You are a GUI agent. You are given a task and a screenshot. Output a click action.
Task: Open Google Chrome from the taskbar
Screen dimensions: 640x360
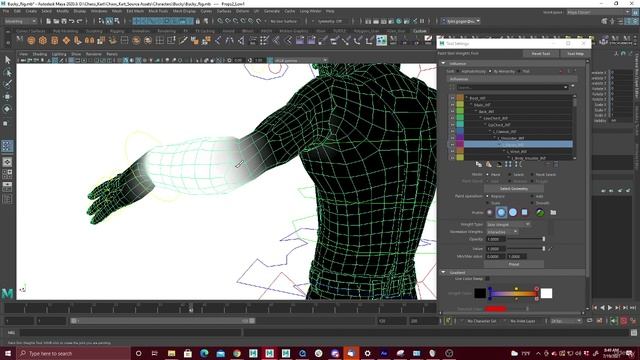(x=237, y=353)
